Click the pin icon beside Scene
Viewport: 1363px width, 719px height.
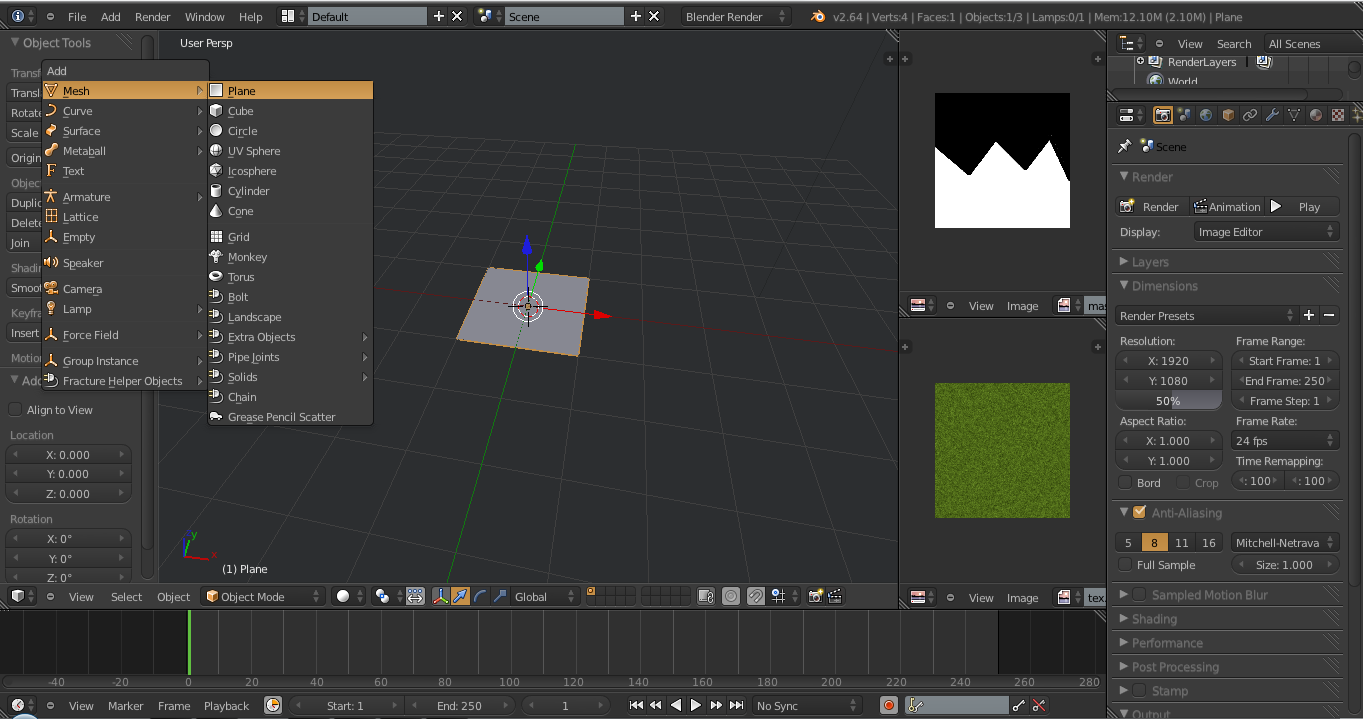click(1125, 147)
